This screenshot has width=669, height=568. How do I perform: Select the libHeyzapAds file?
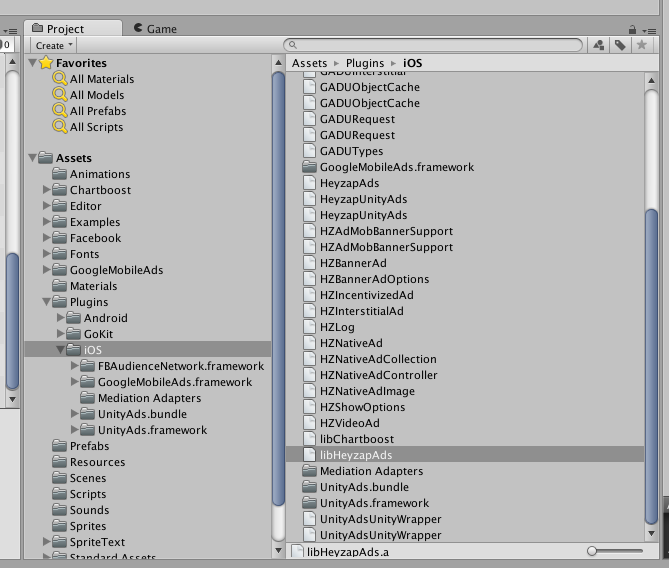coord(465,455)
